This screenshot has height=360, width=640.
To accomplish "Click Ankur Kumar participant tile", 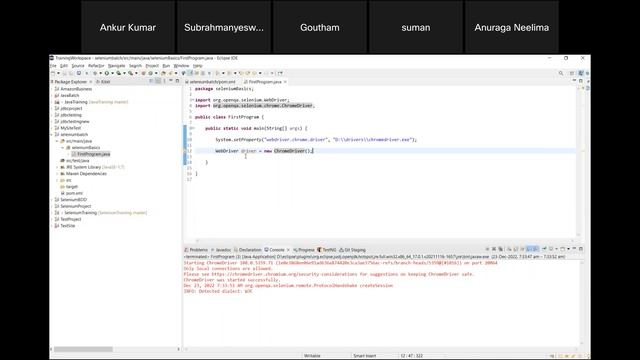I will tap(128, 27).
